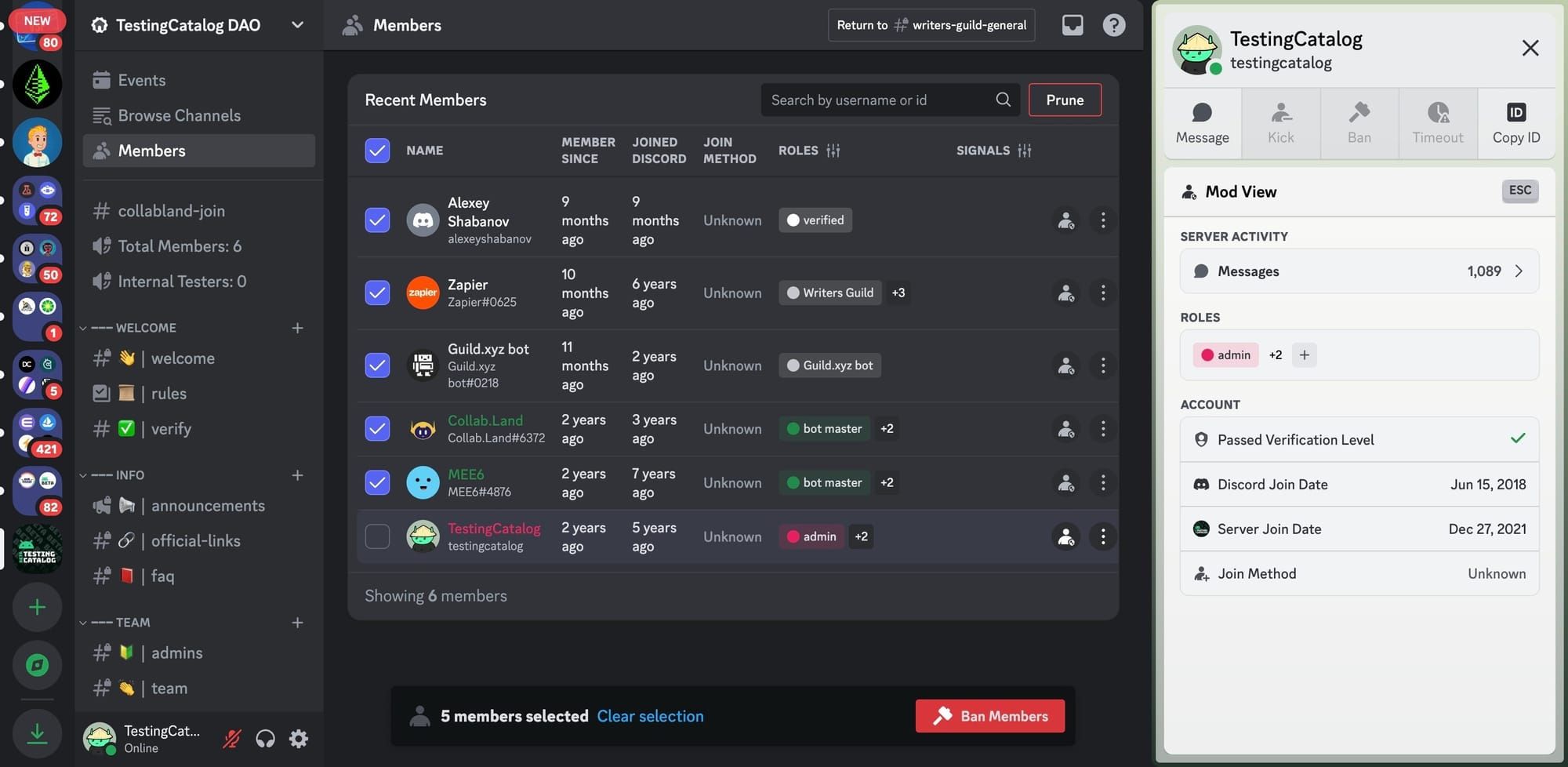Viewport: 1568px width, 767px height.
Task: Collapse the WELCOME channel category
Action: [x=83, y=327]
